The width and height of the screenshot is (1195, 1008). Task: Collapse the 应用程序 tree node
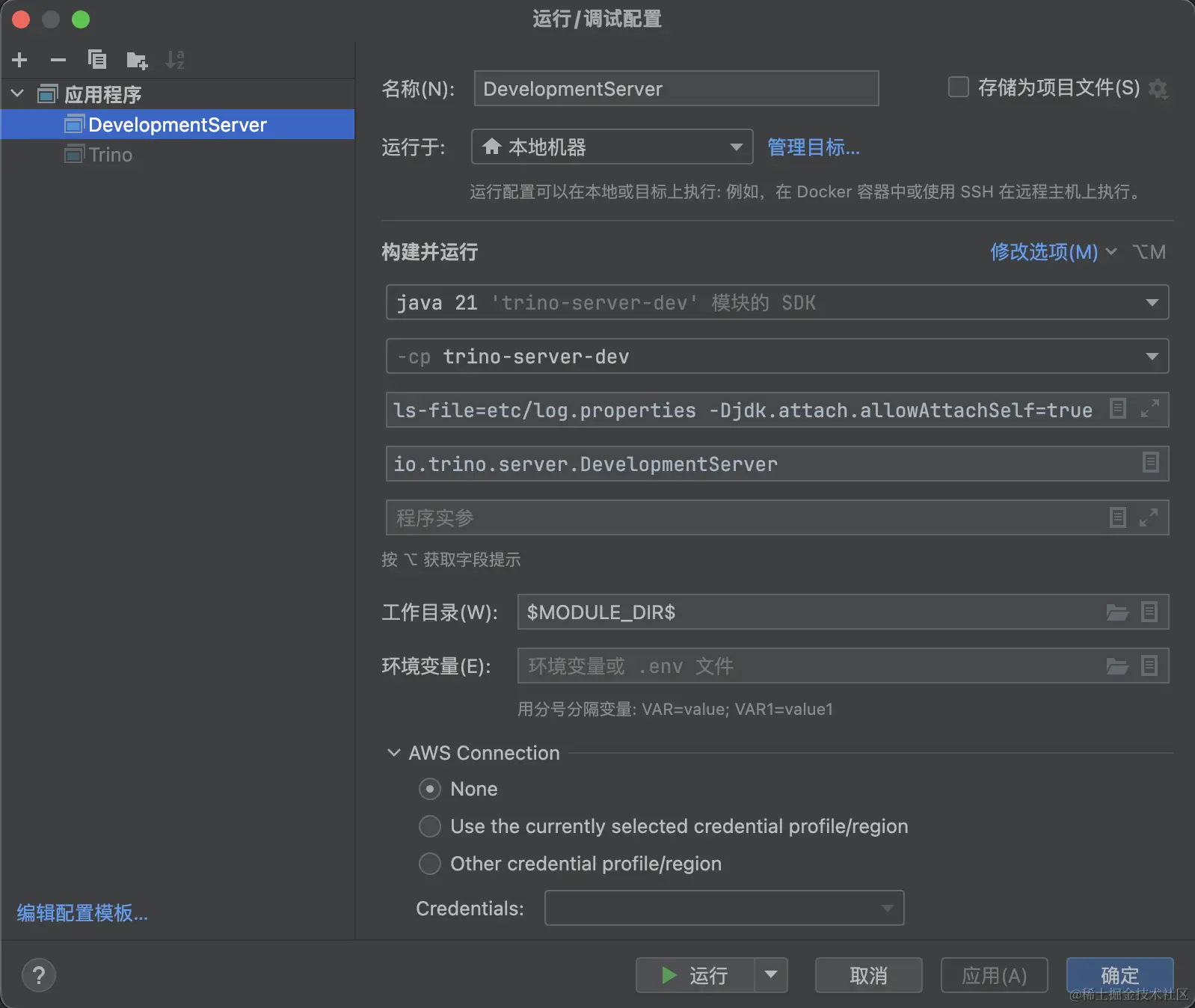[x=17, y=94]
